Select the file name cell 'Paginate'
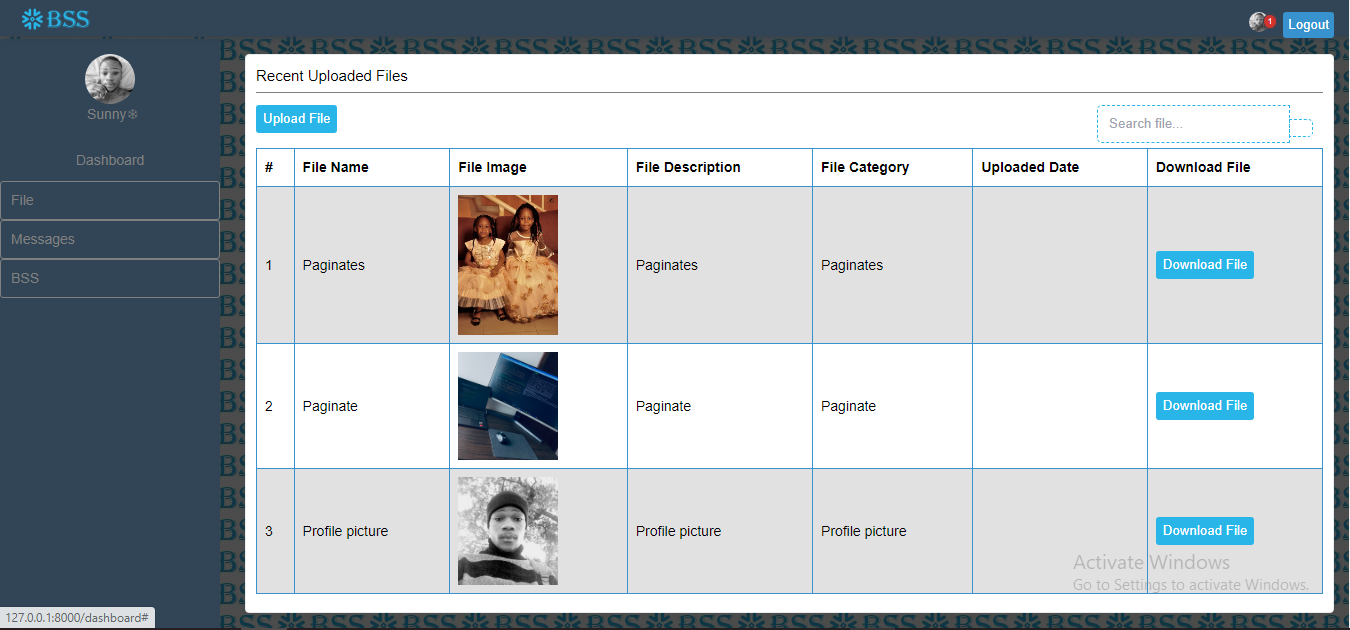 [372, 406]
